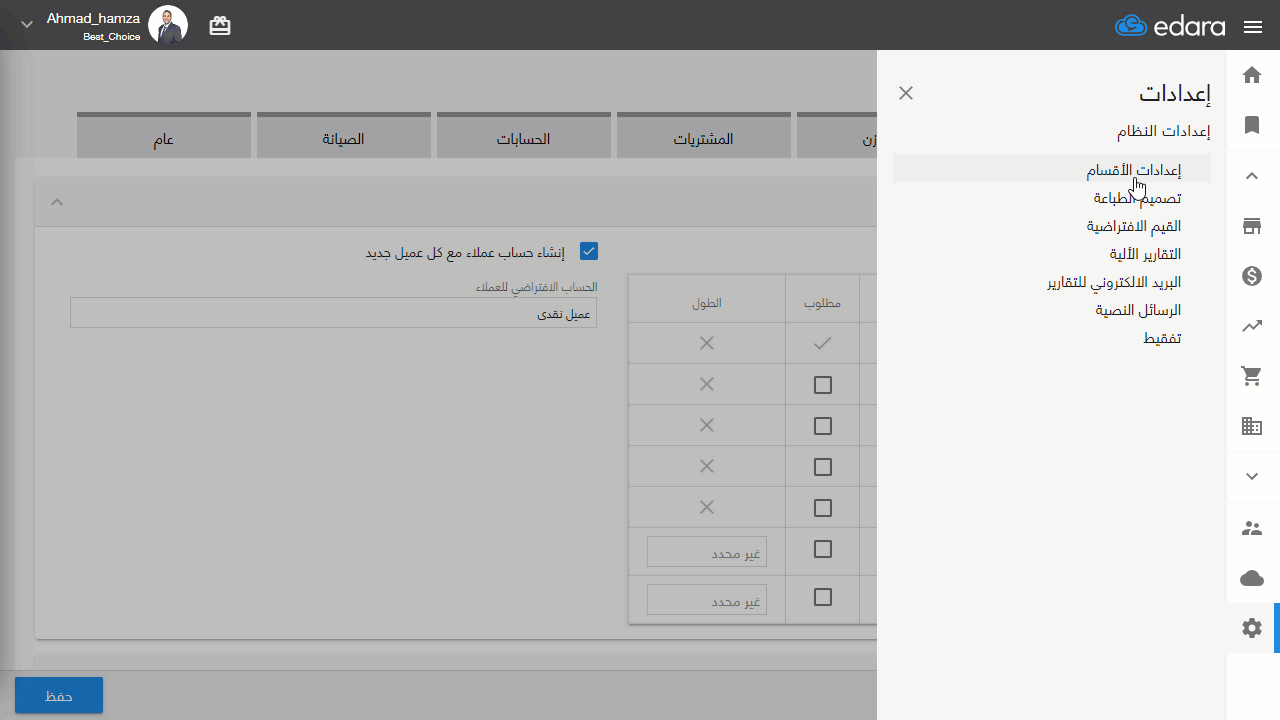Image resolution: width=1280 pixels, height=720 pixels.
Task: Click the Best_Choice company label
Action: click(112, 36)
